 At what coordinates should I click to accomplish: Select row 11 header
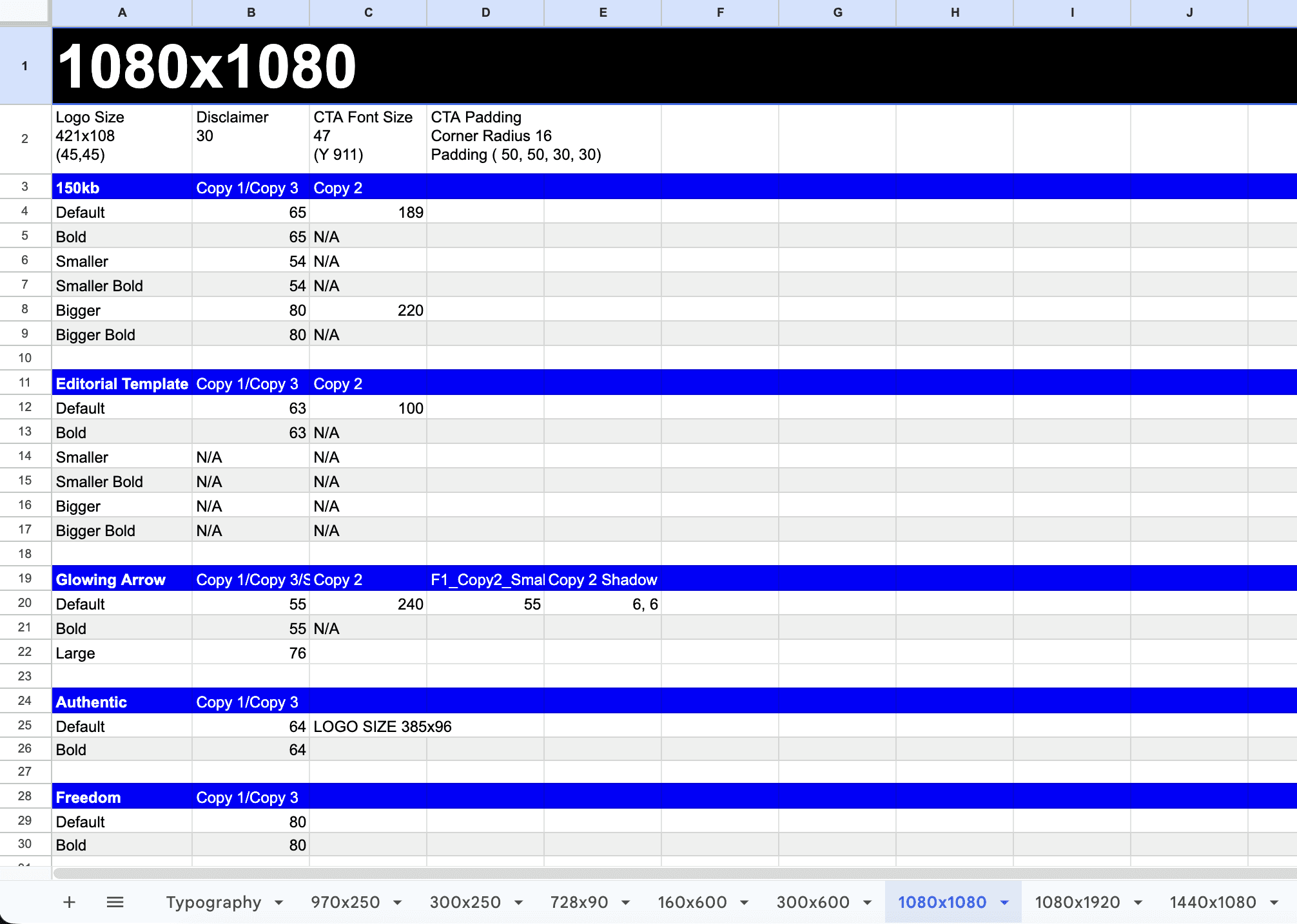pyautogui.click(x=25, y=383)
